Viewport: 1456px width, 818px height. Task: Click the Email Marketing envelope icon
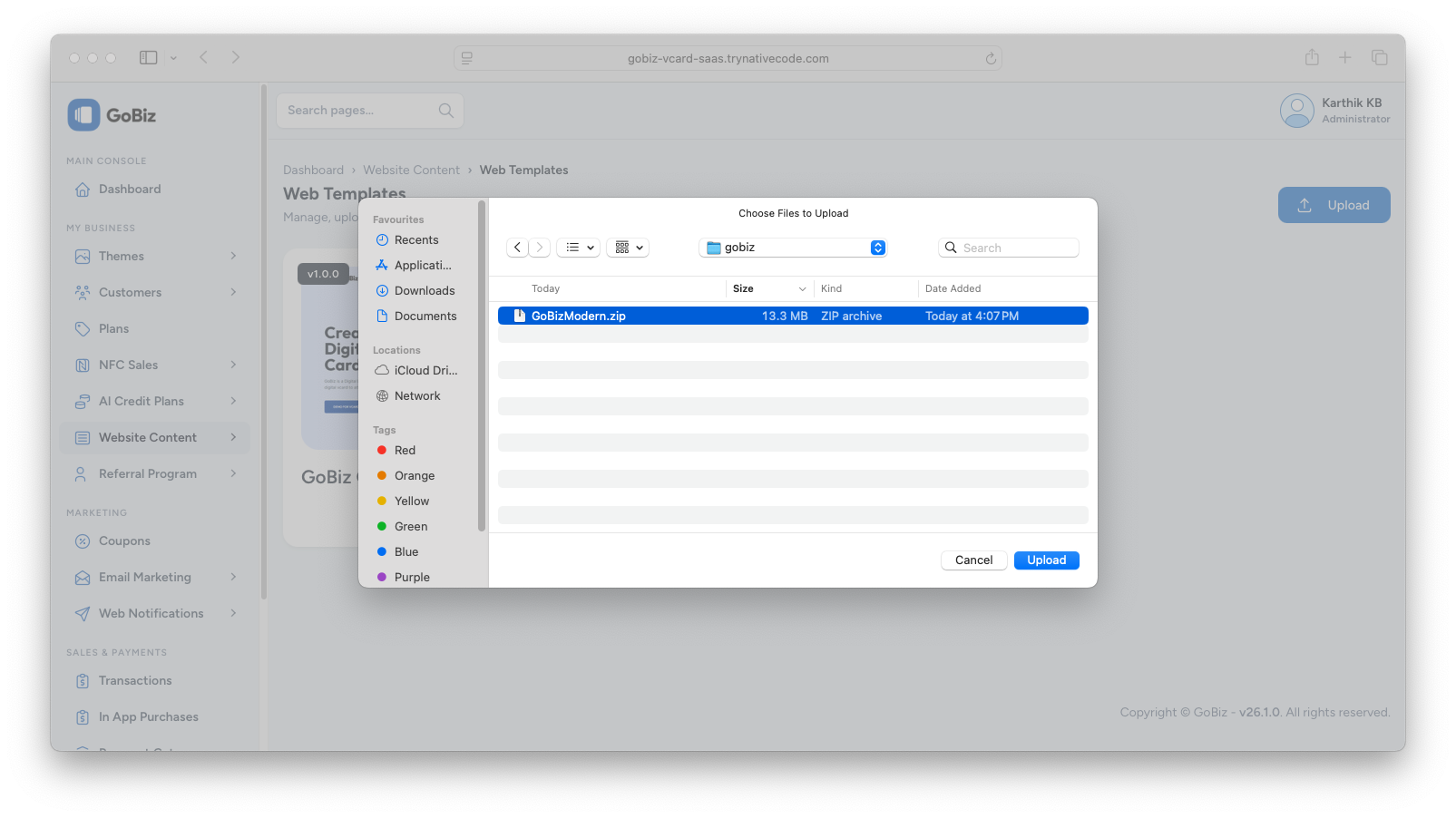[83, 577]
